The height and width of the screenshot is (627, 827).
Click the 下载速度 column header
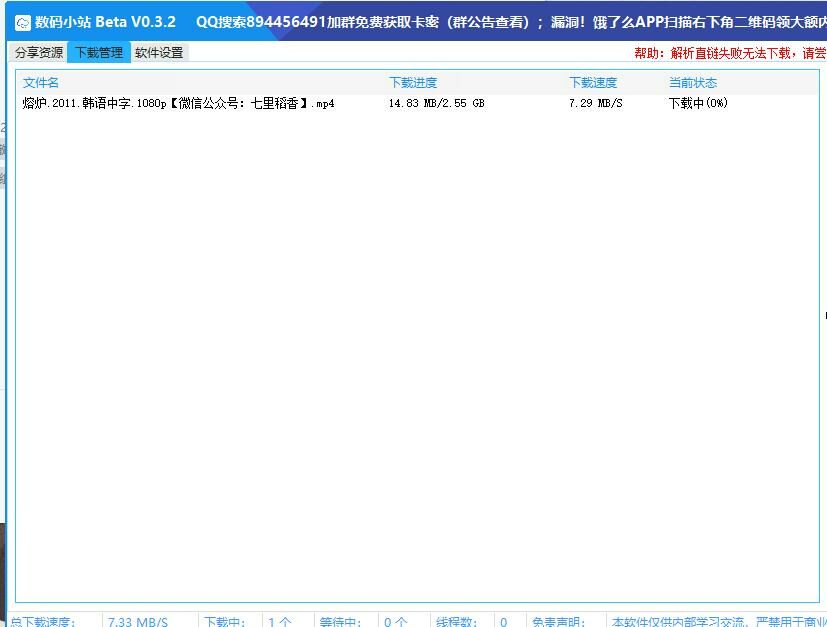(x=593, y=83)
